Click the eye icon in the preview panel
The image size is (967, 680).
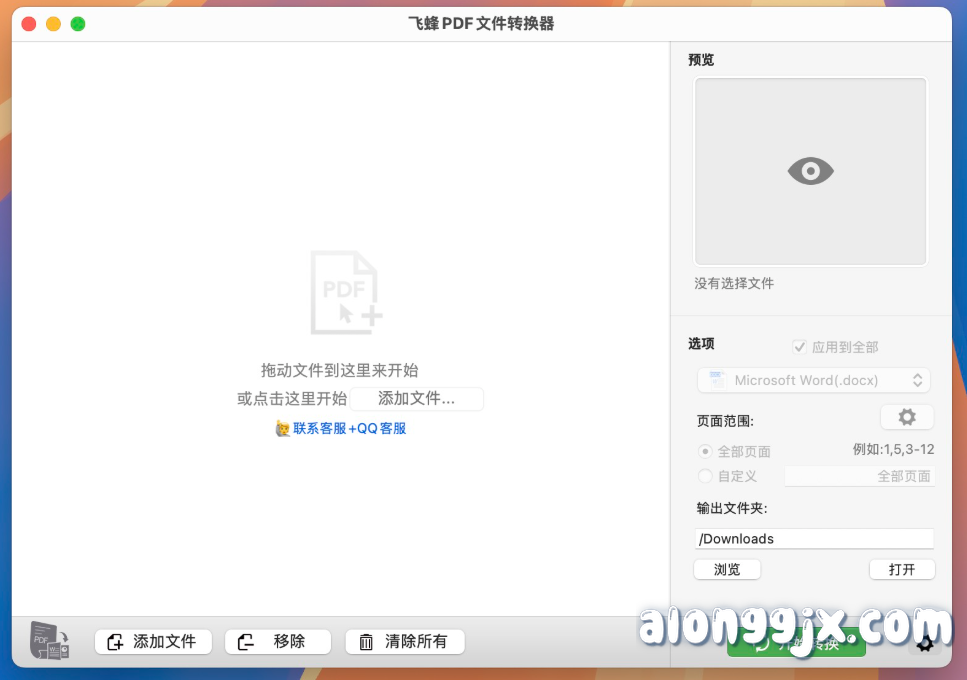810,171
